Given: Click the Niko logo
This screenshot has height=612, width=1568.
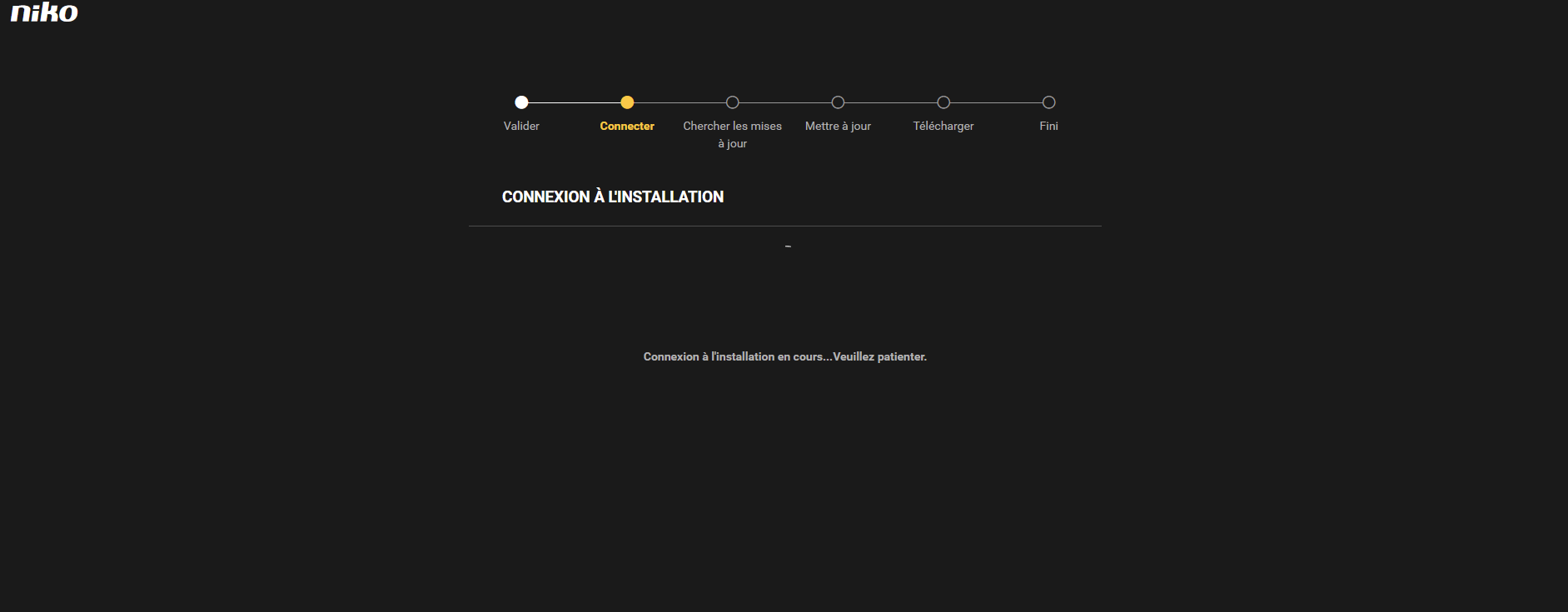Looking at the screenshot, I should (x=44, y=12).
